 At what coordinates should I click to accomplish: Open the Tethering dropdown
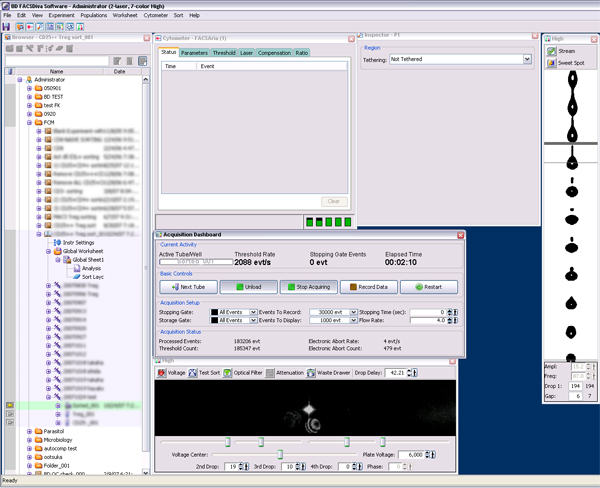click(527, 60)
